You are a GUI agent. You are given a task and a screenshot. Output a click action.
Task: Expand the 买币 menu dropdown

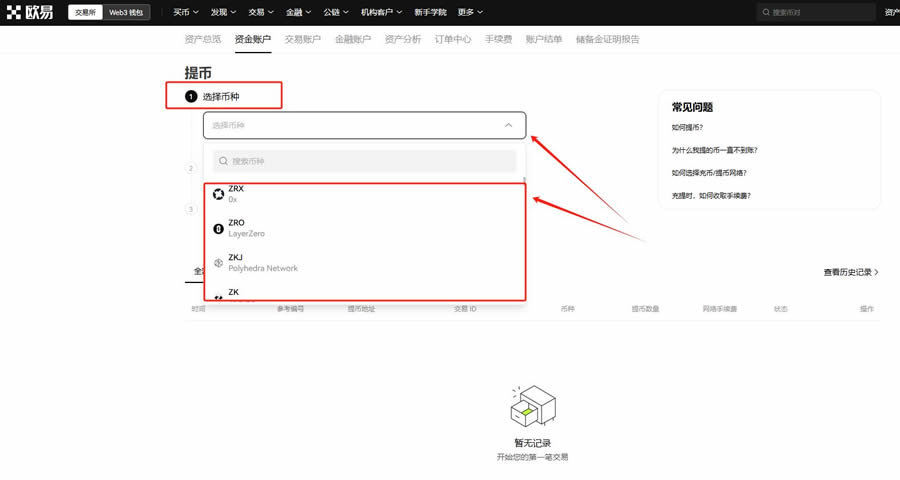[185, 13]
